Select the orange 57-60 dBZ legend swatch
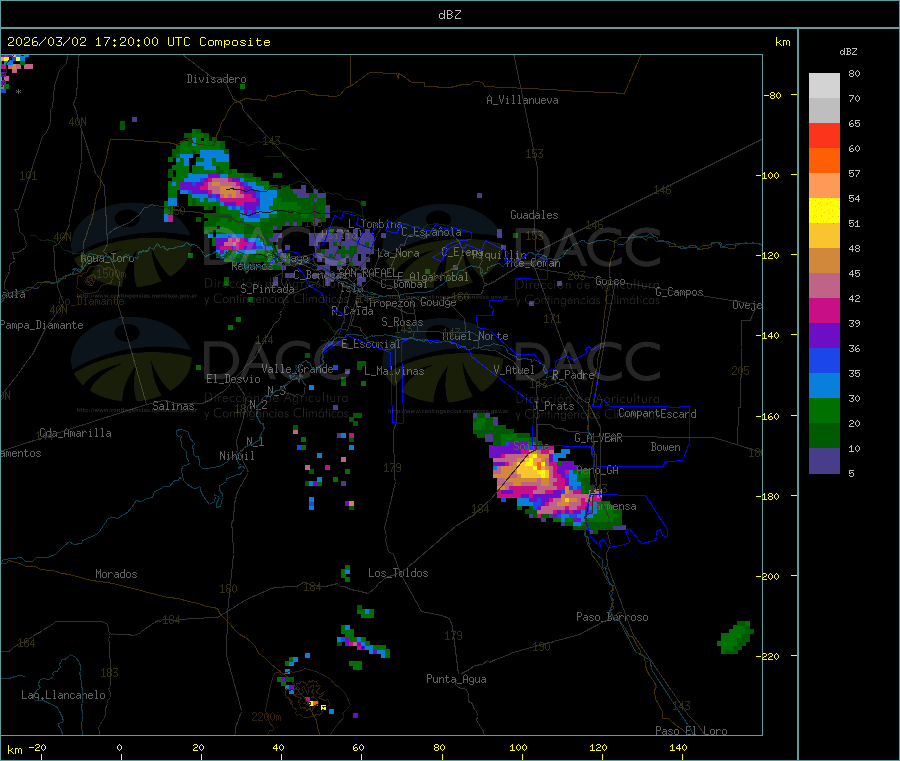The width and height of the screenshot is (900, 761). click(824, 161)
